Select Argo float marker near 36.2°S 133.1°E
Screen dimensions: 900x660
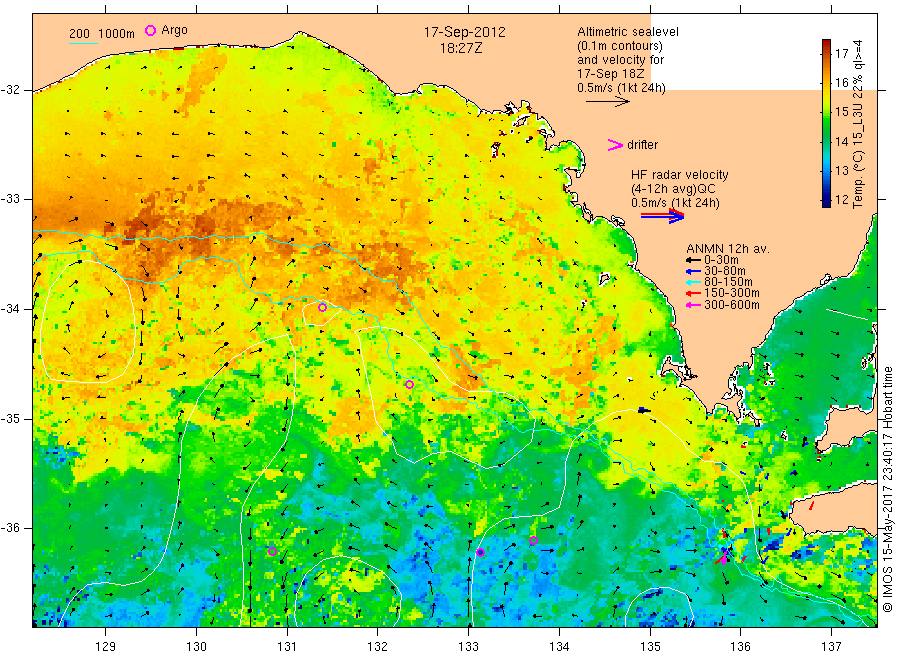pyautogui.click(x=481, y=553)
